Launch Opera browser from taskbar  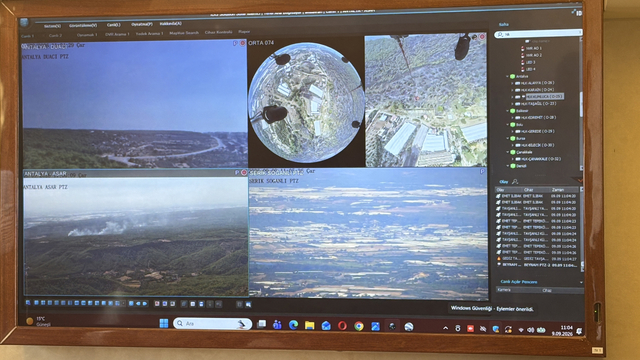point(342,326)
